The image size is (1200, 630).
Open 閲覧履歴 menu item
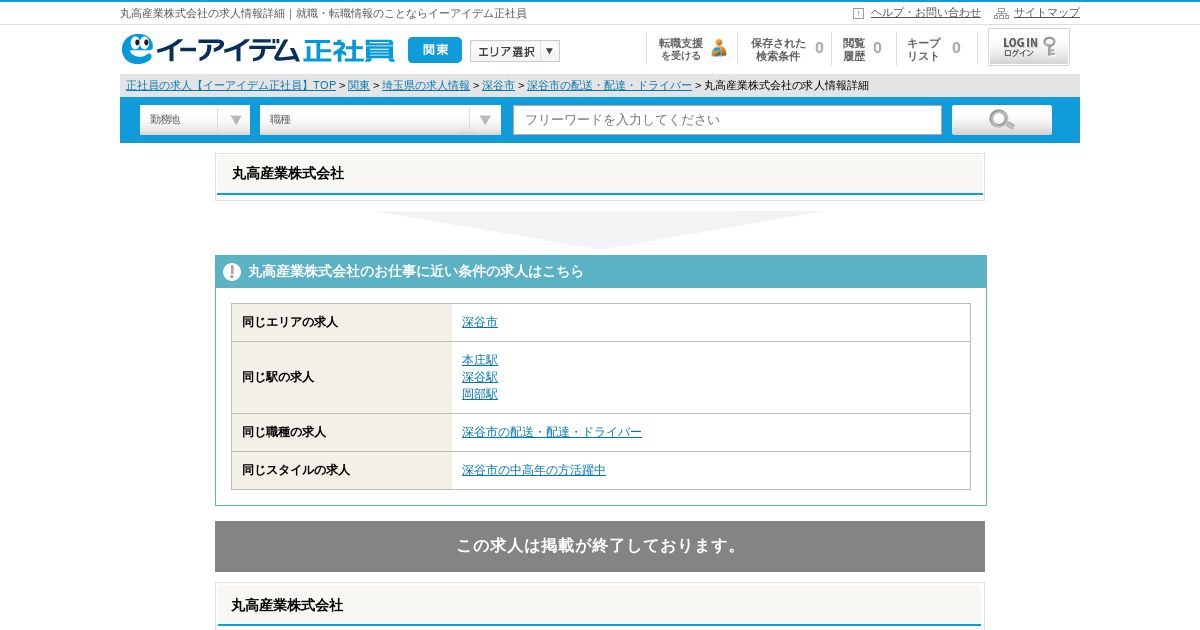pos(862,49)
